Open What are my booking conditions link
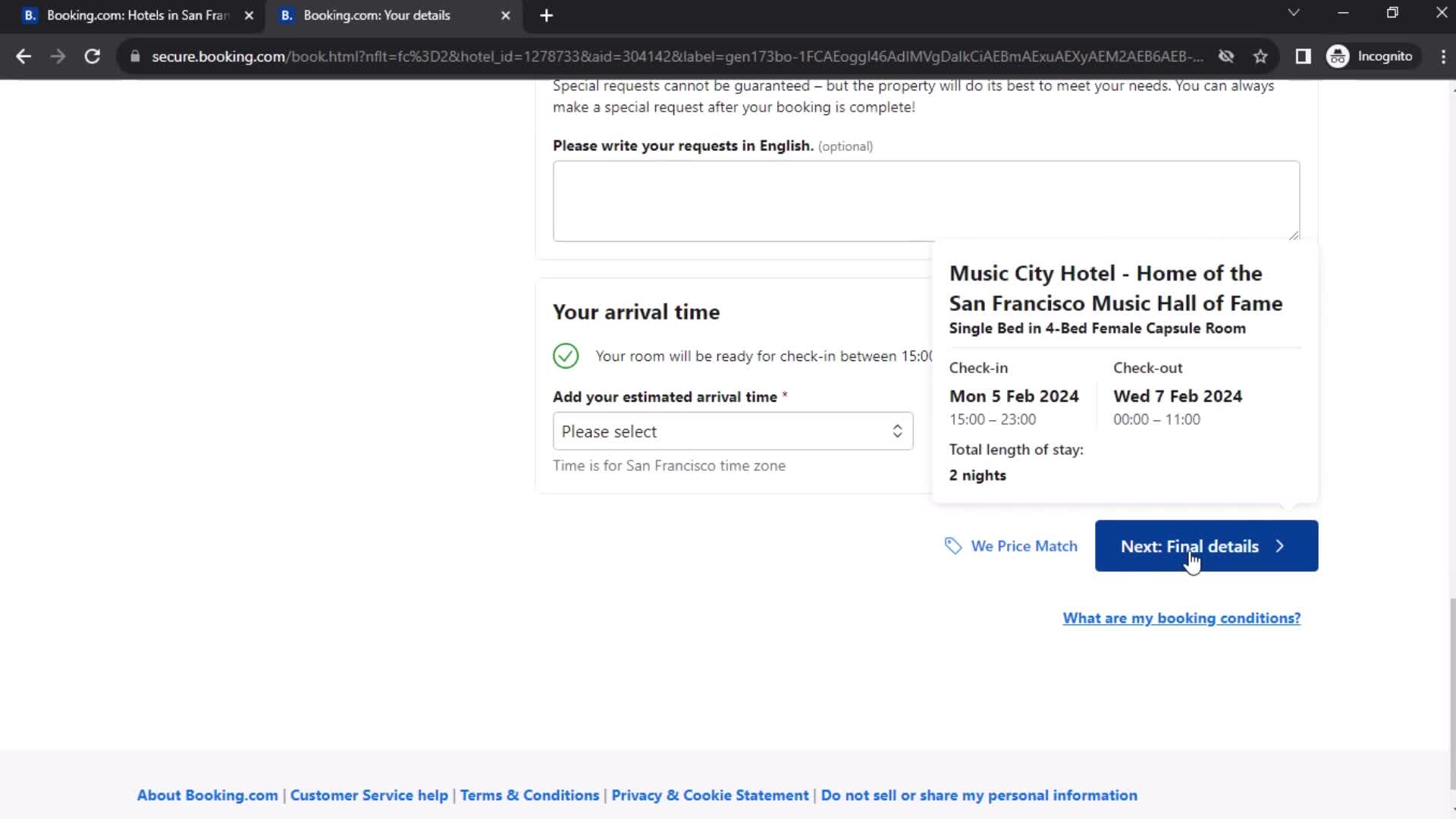 pos(1181,618)
